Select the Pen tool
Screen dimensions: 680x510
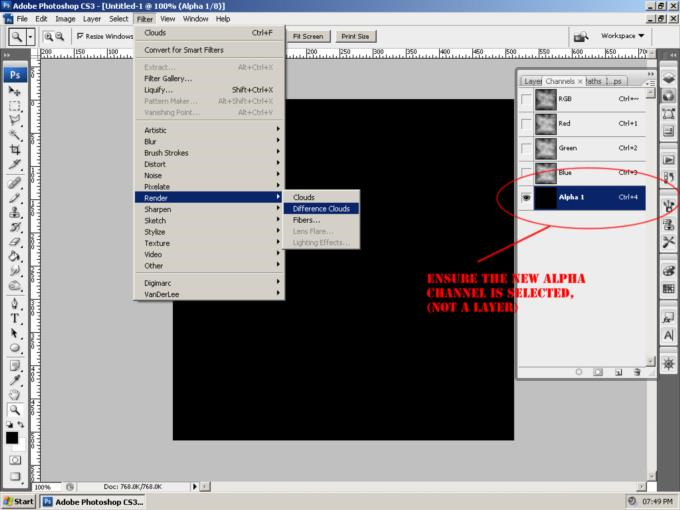[x=15, y=304]
